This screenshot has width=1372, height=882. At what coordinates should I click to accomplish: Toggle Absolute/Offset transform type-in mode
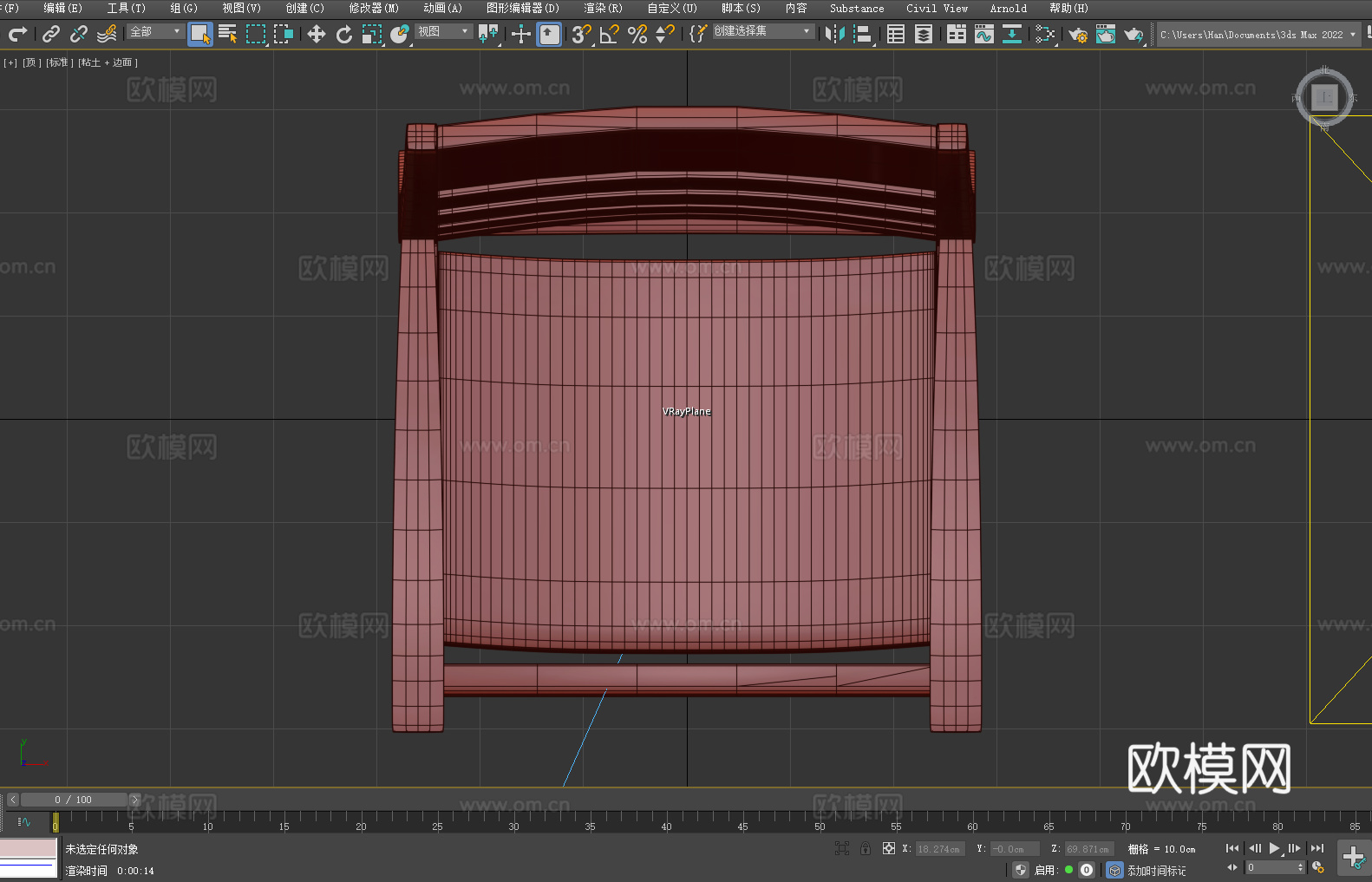pos(889,848)
